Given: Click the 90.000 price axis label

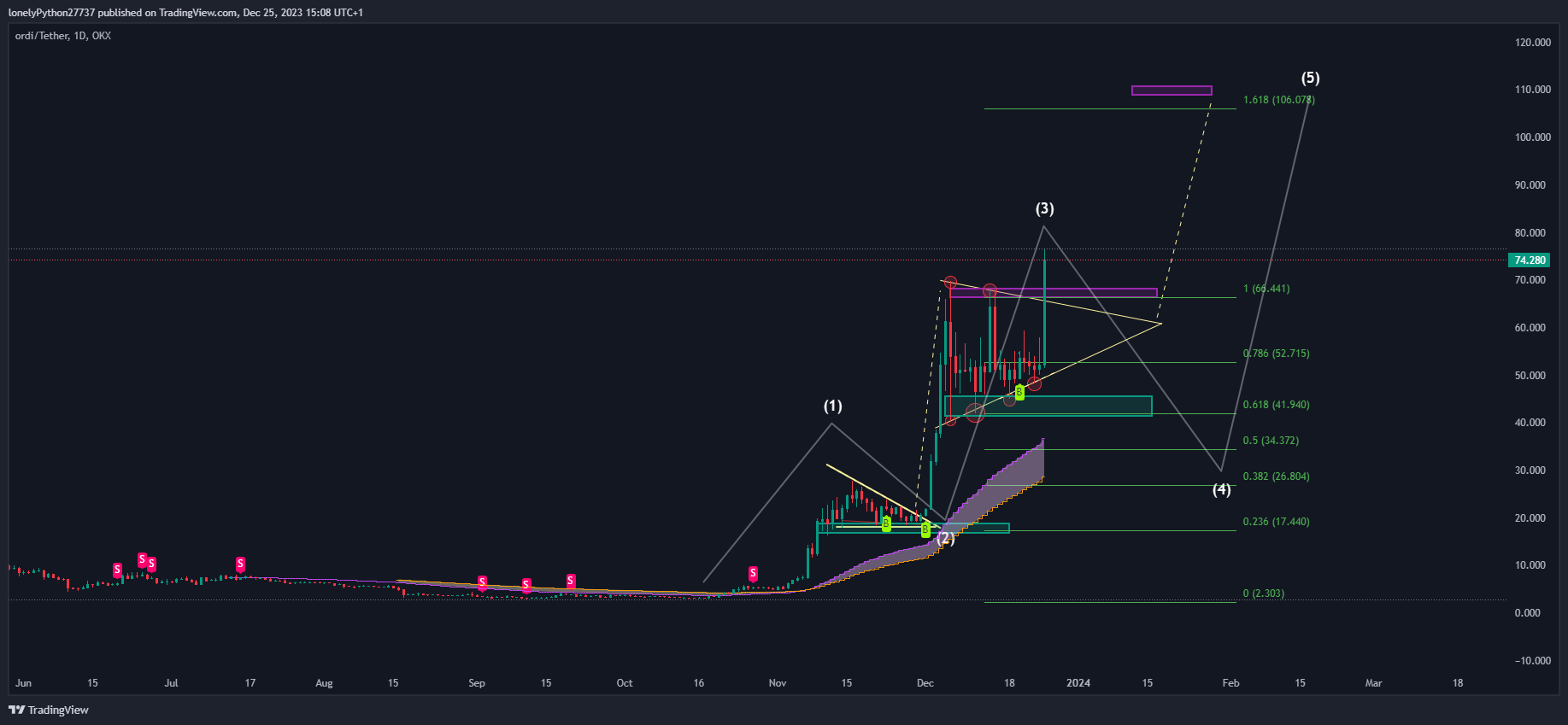Looking at the screenshot, I should point(1530,185).
